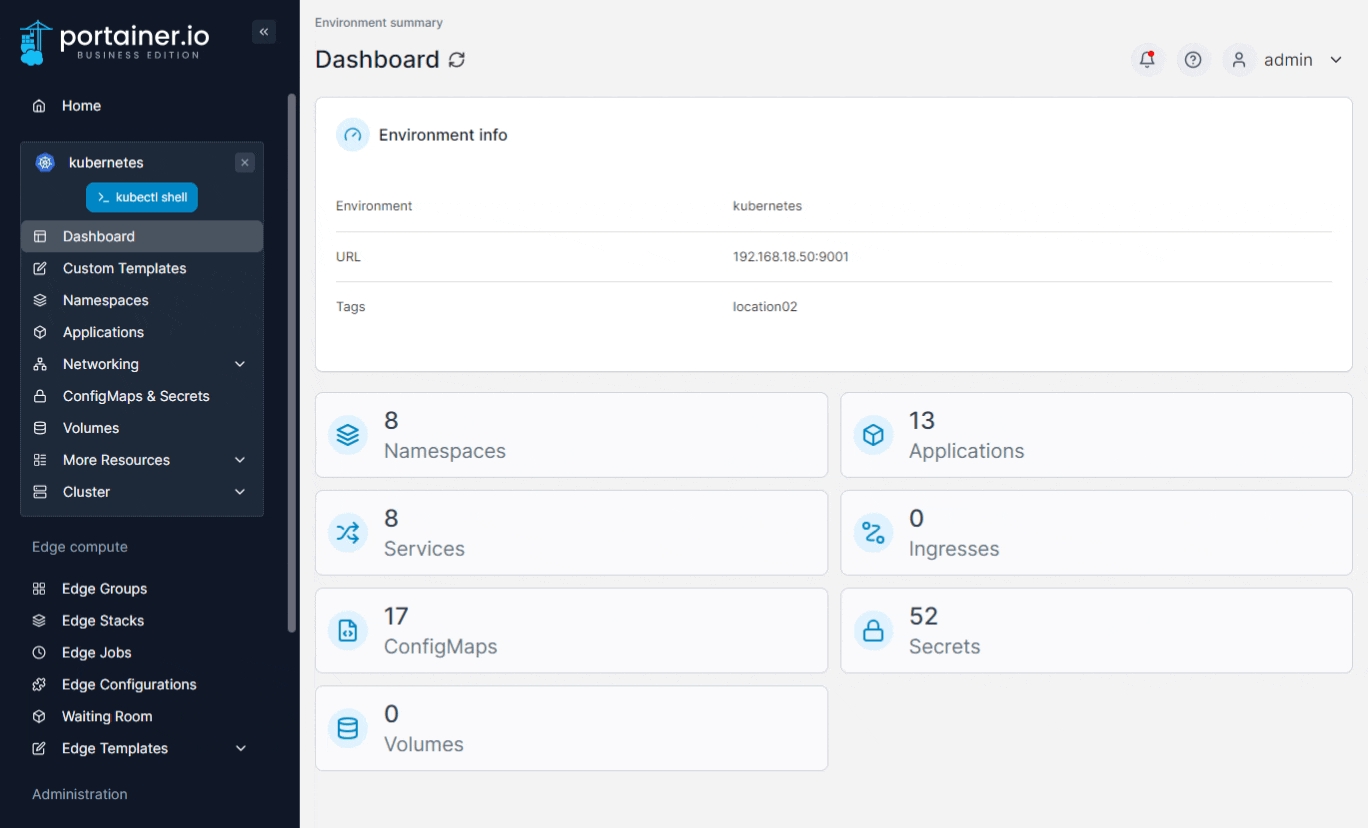The image size is (1368, 828).
Task: Click the Applications cube icon tile
Action: pyautogui.click(x=873, y=435)
